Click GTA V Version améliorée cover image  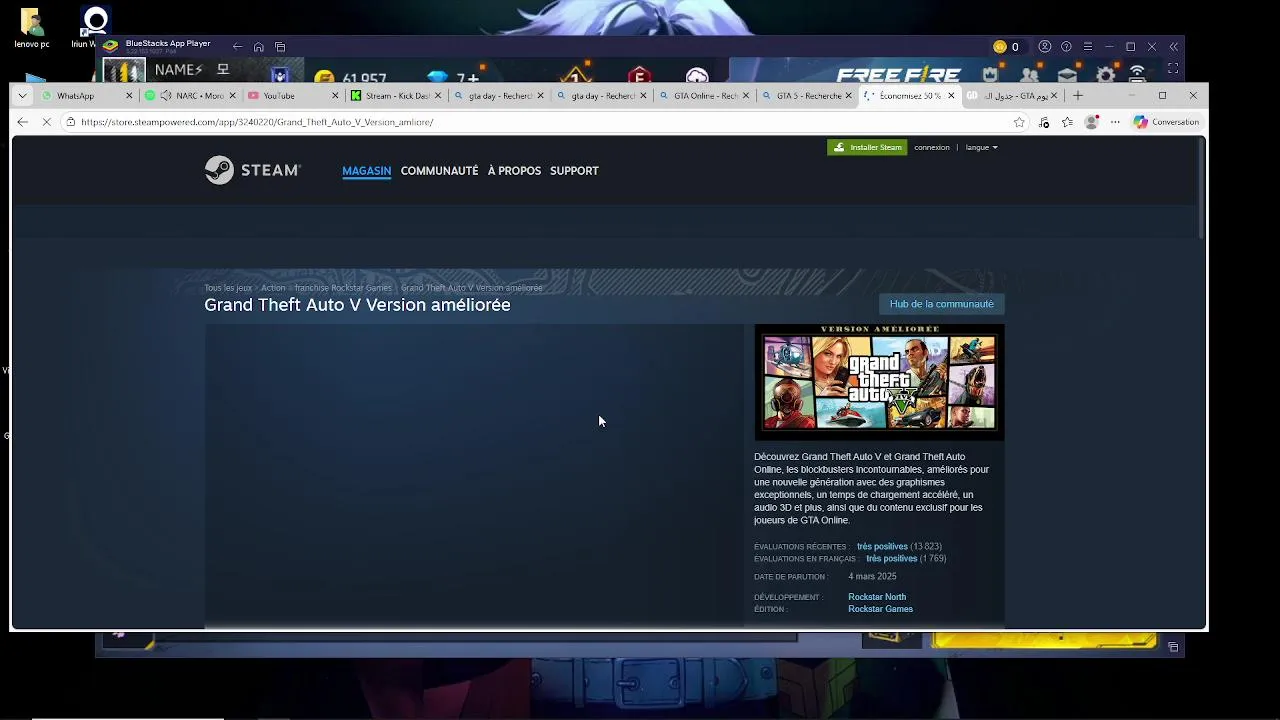[x=879, y=382]
